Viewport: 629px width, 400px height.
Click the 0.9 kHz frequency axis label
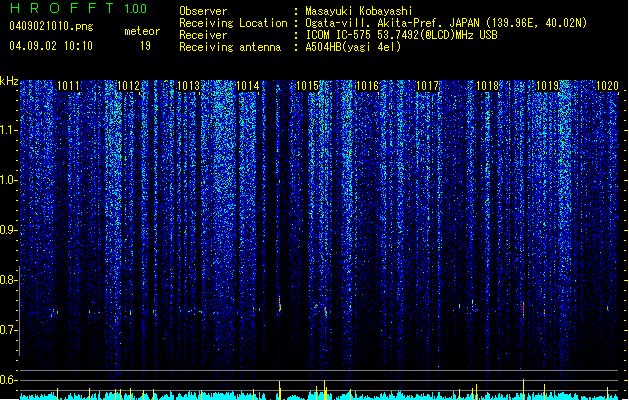(x=9, y=230)
